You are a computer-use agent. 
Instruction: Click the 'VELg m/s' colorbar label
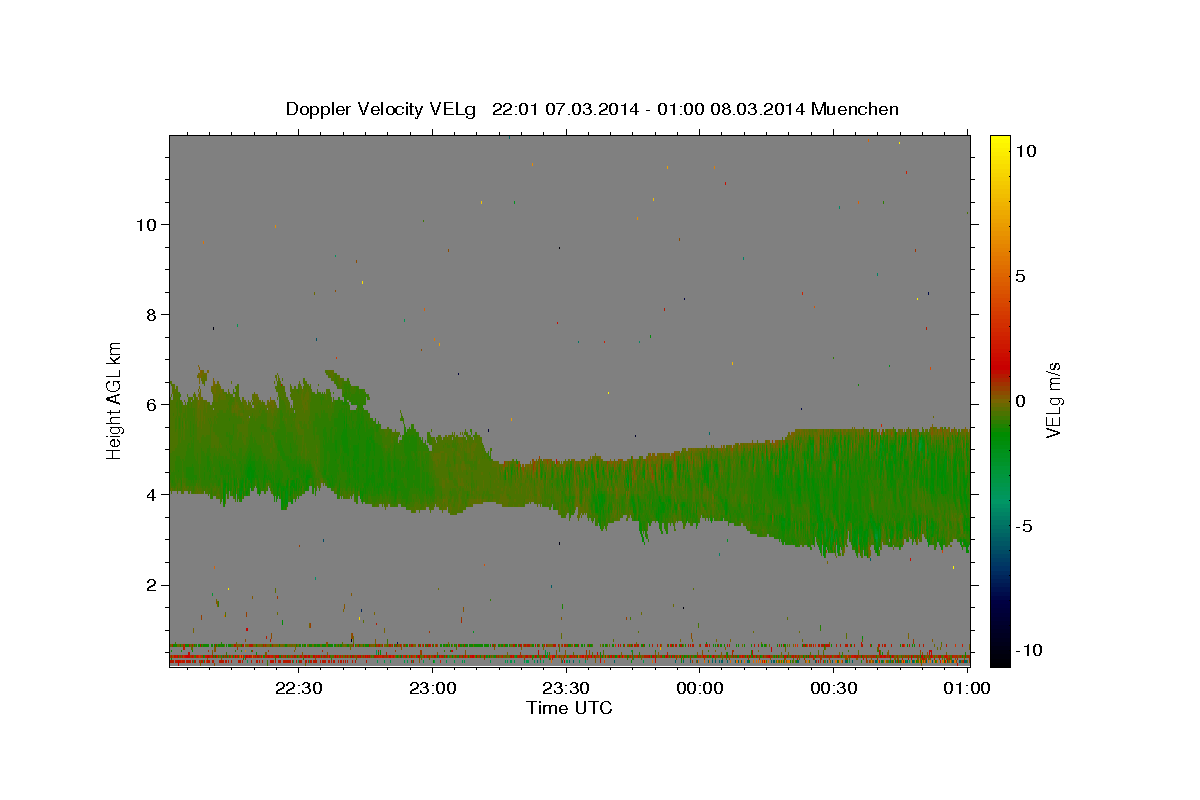pyautogui.click(x=1053, y=400)
